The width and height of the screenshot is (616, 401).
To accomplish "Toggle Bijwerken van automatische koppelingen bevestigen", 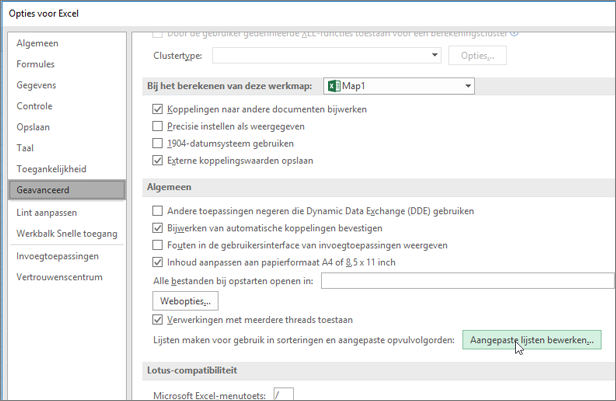I will 158,228.
